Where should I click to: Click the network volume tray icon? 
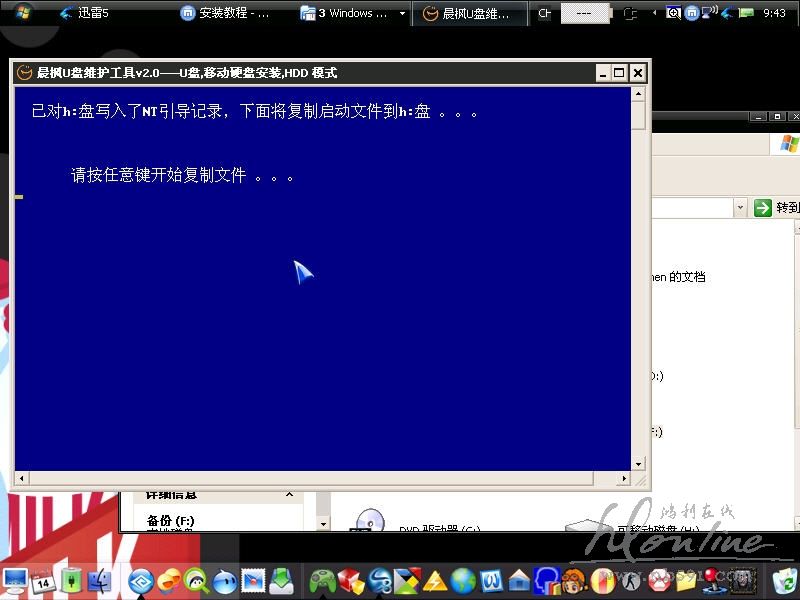[x=709, y=12]
